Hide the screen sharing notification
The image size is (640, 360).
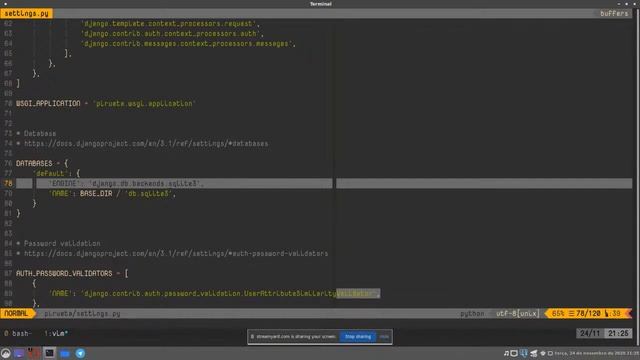click(x=384, y=337)
